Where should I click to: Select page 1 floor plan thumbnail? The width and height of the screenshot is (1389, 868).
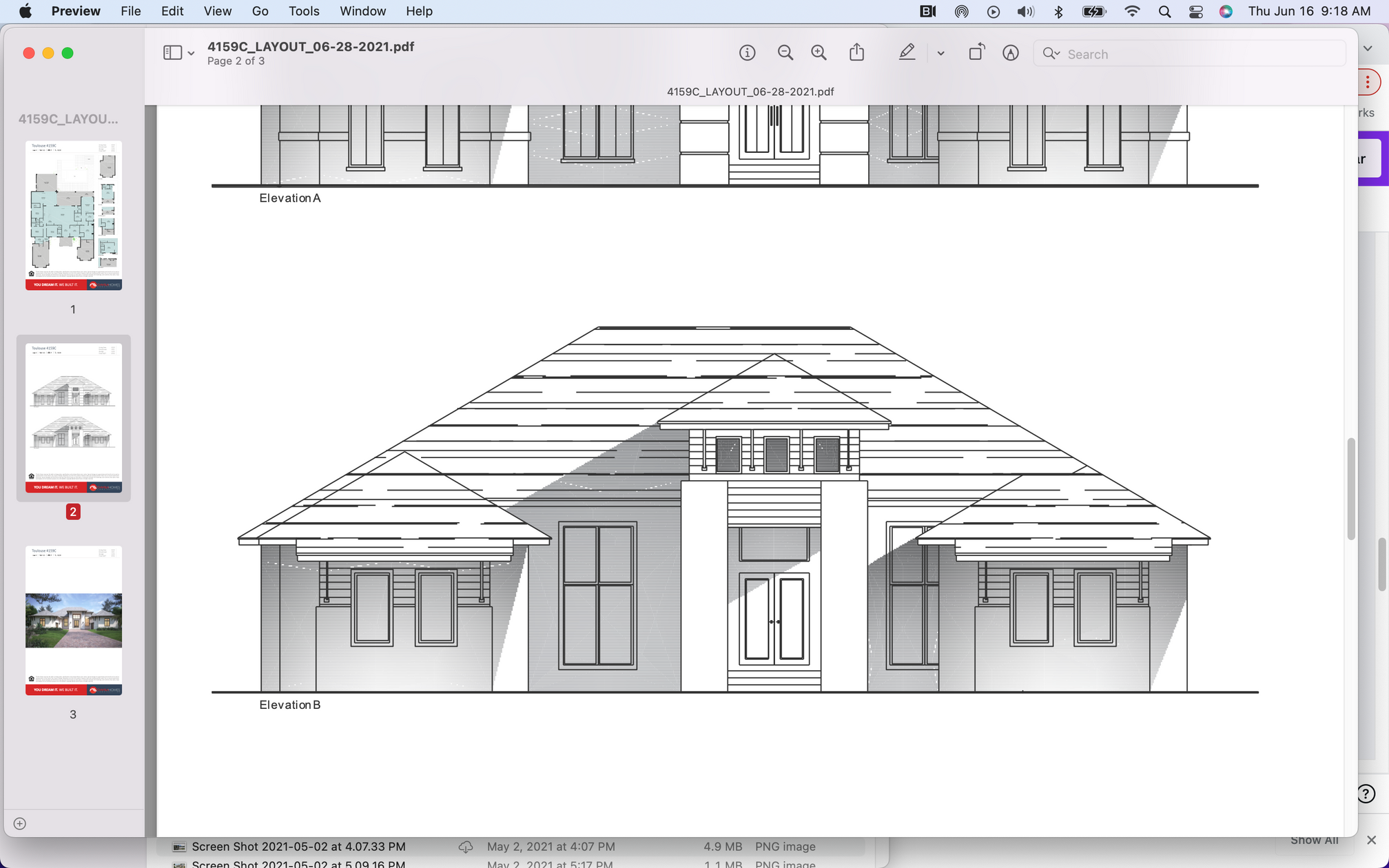74,215
